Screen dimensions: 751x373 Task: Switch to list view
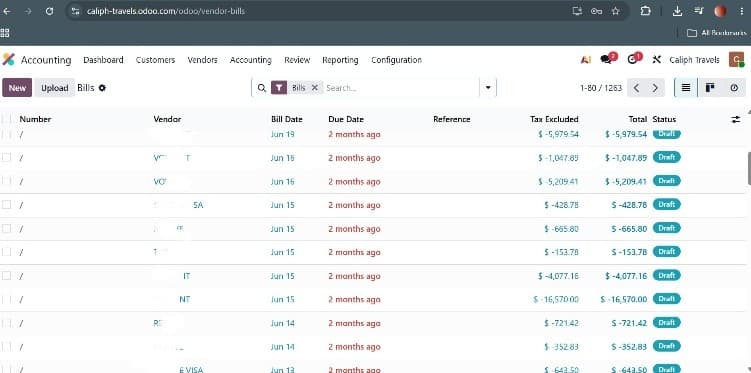pyautogui.click(x=686, y=88)
